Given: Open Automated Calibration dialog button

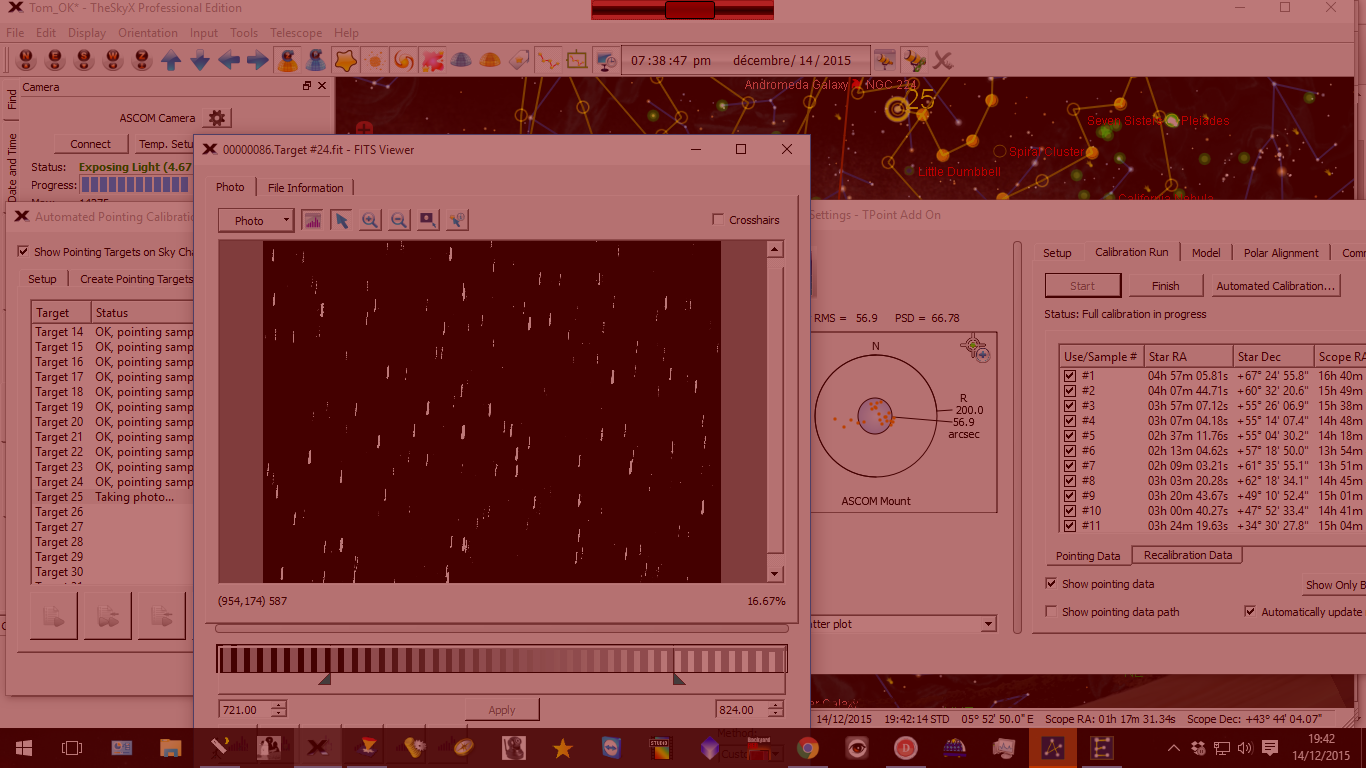Looking at the screenshot, I should click(1275, 286).
